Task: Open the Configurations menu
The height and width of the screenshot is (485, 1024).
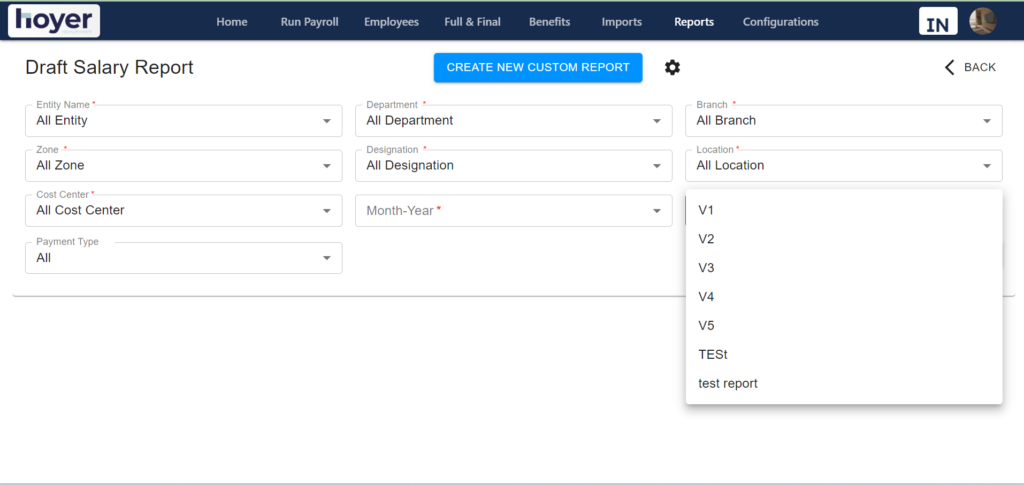Action: 780,22
